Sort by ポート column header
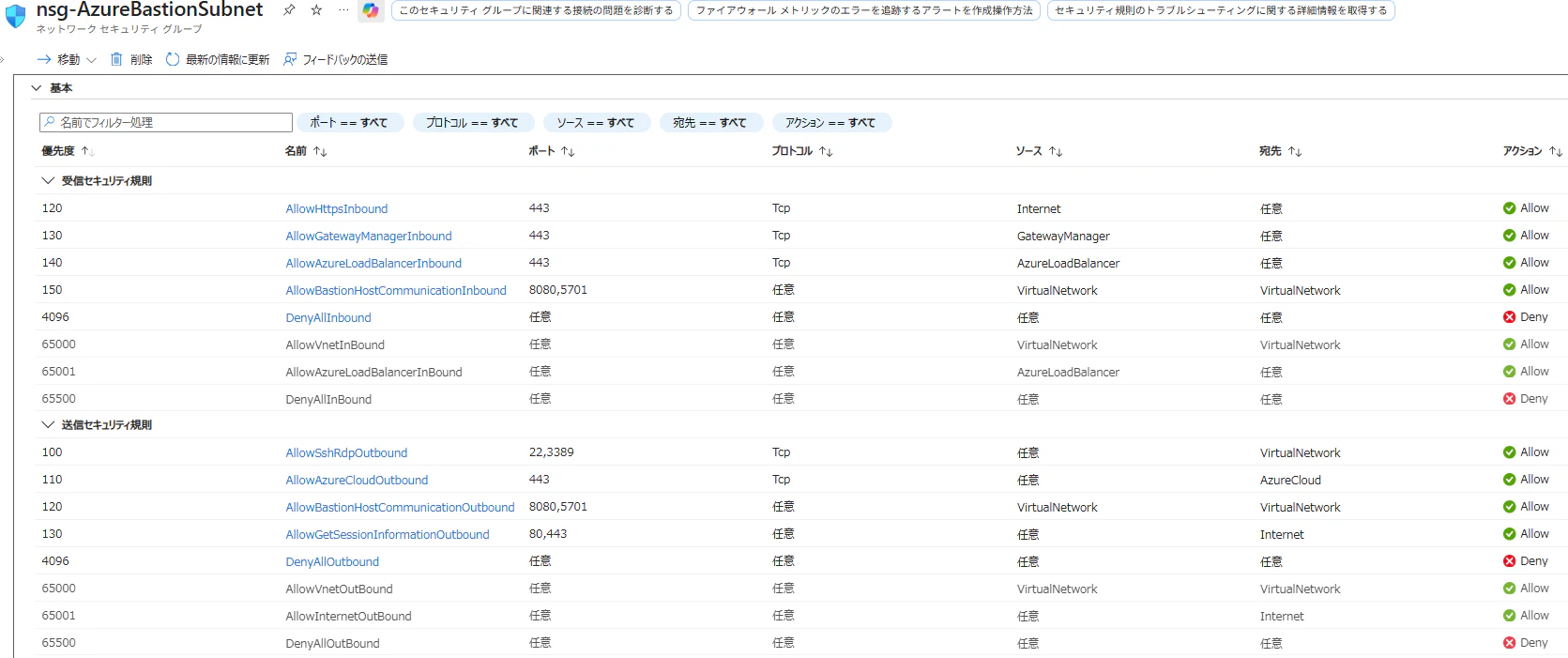 coord(551,151)
